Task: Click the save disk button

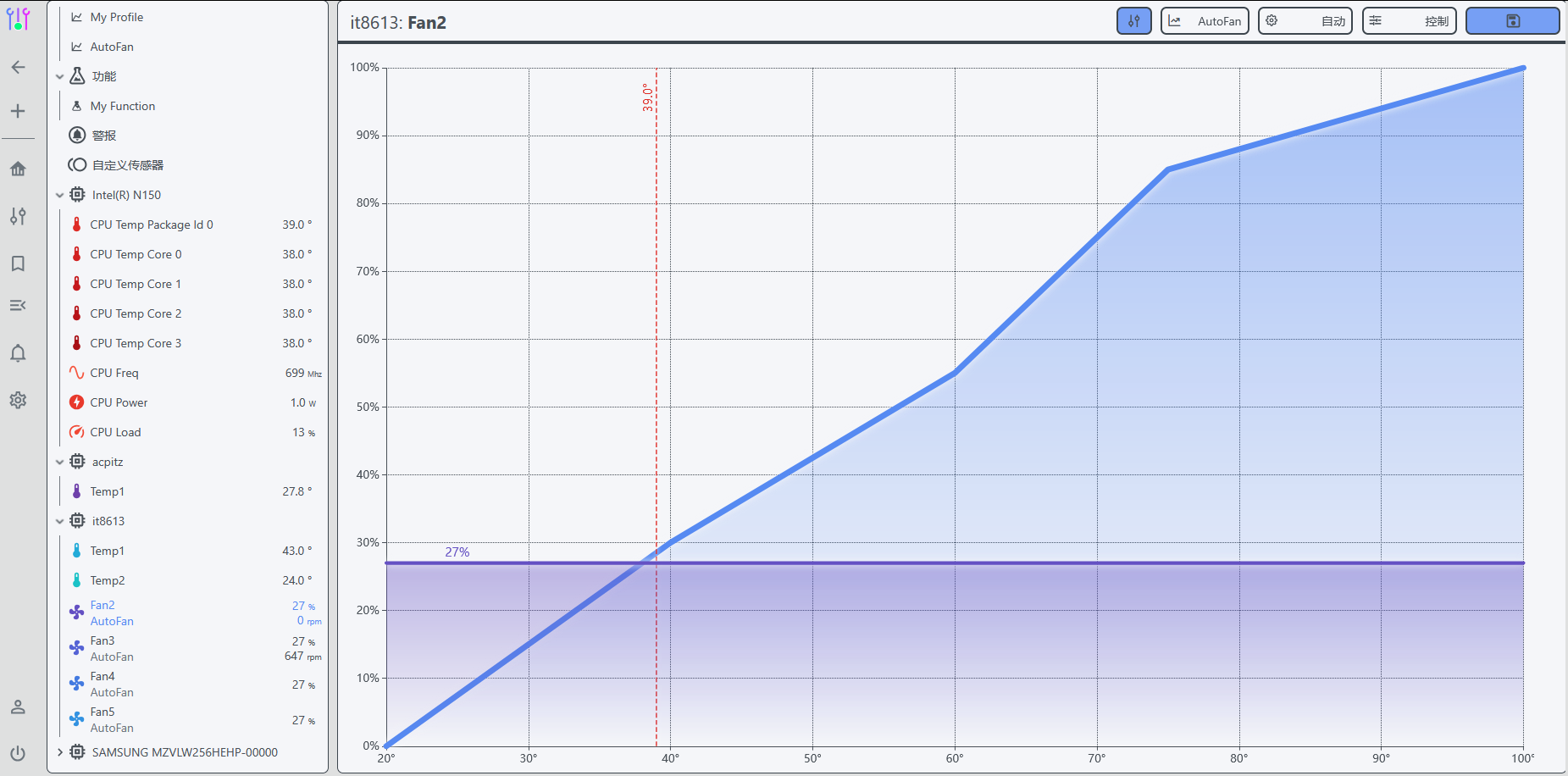Action: (x=1512, y=21)
